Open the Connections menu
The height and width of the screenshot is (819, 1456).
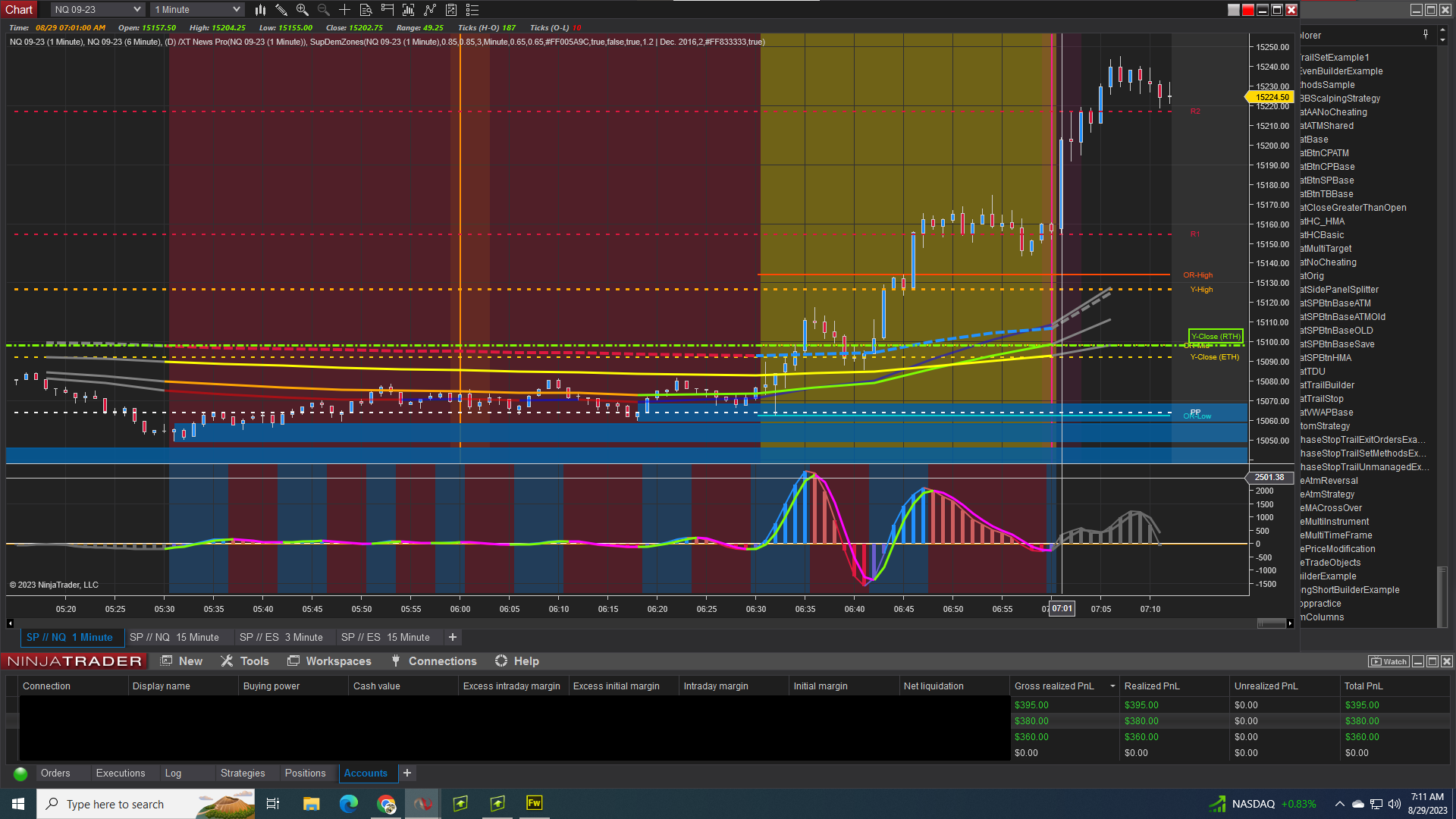[x=433, y=661]
